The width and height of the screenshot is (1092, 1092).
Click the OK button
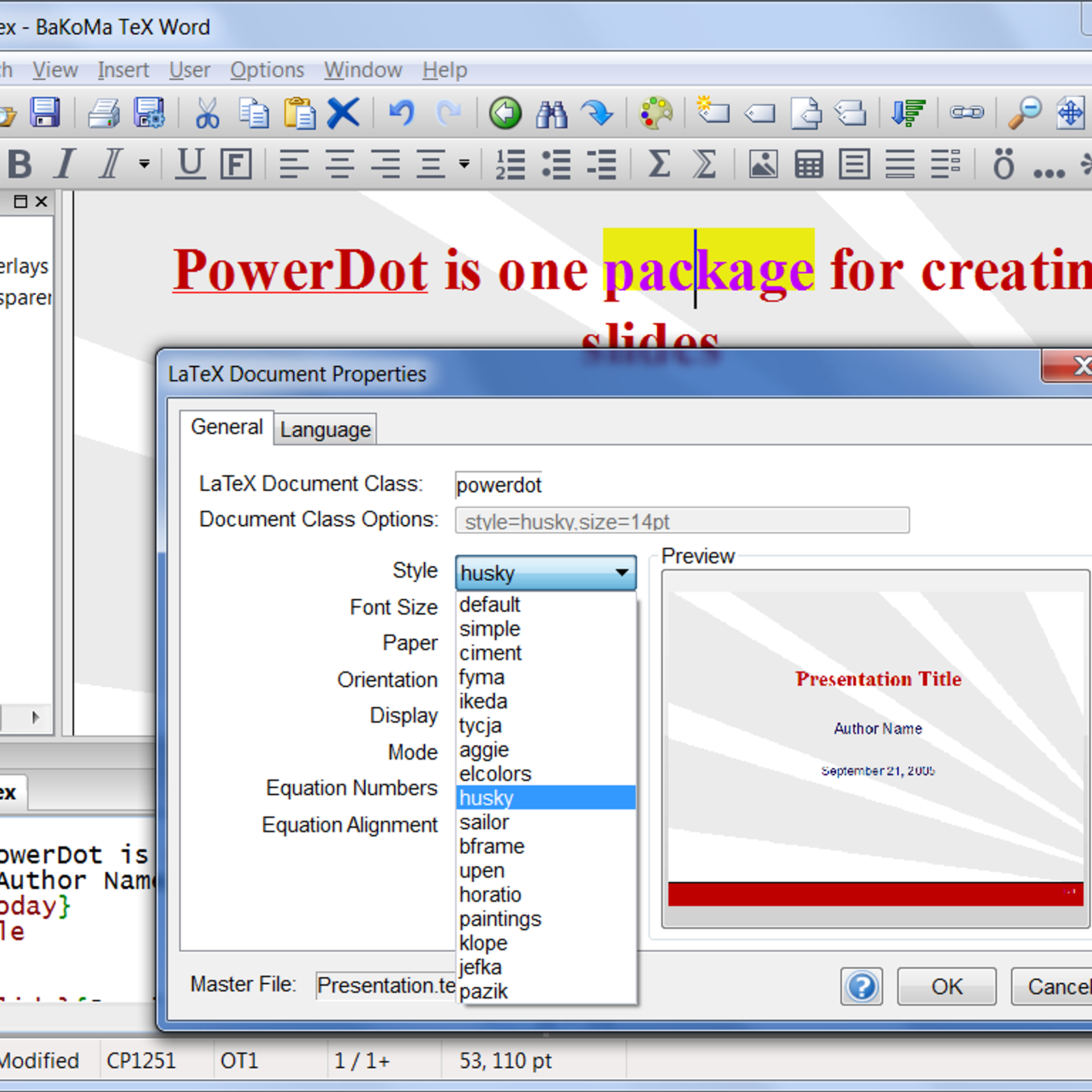947,987
